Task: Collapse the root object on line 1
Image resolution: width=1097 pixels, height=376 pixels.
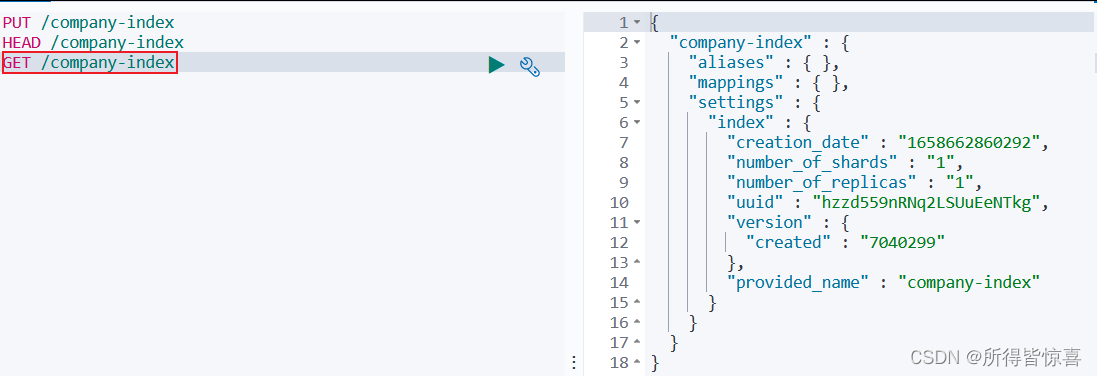Action: (637, 23)
